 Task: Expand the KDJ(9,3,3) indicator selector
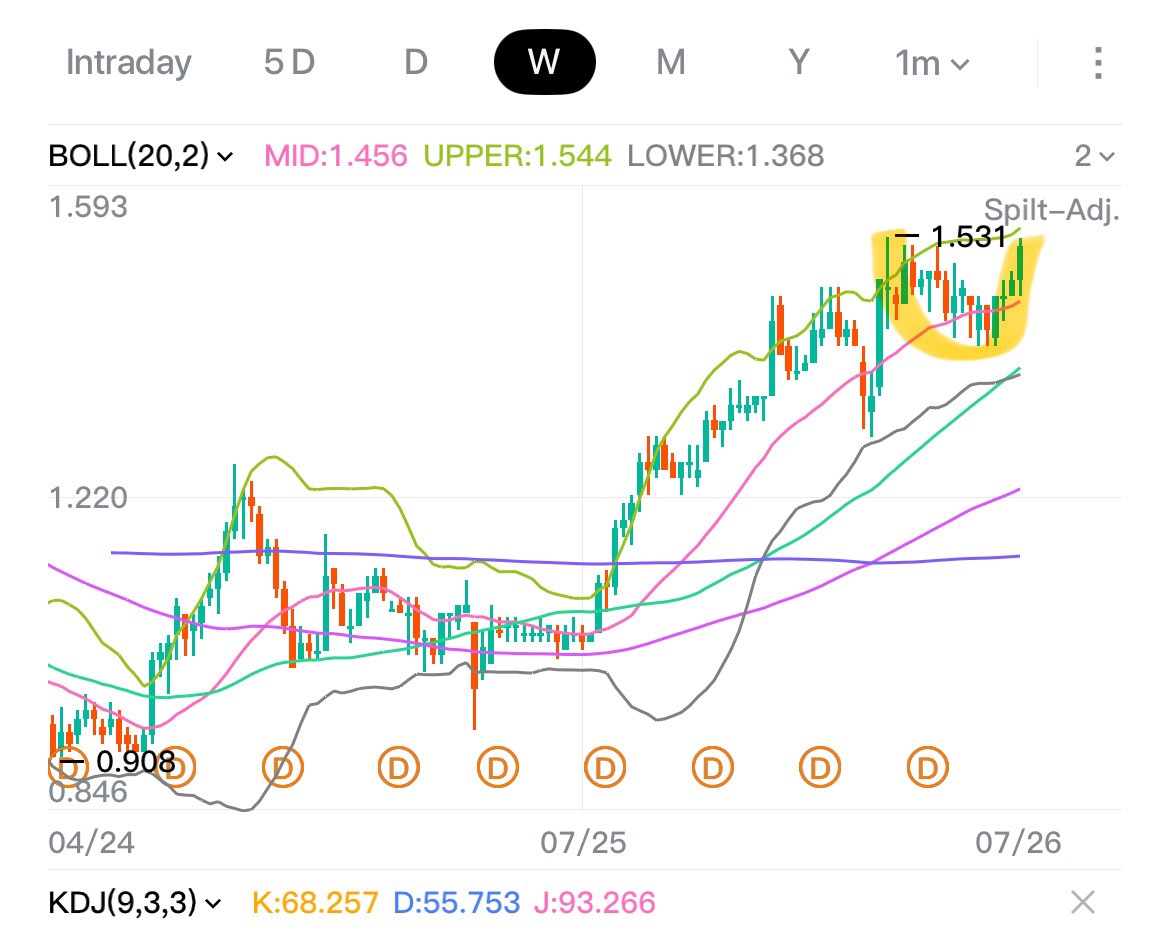[135, 903]
